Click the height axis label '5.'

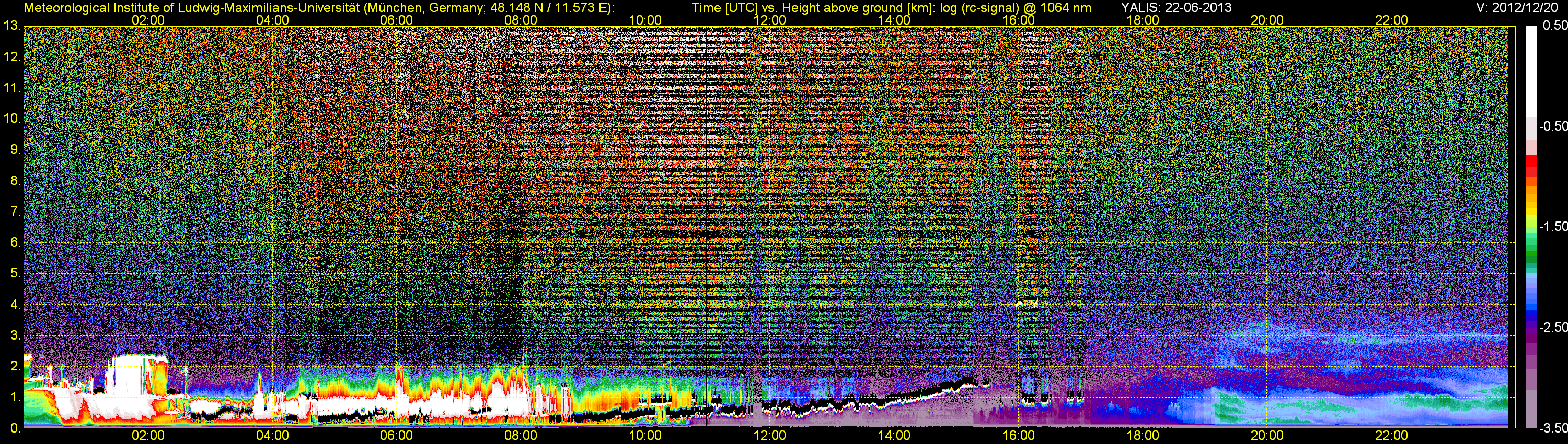pyautogui.click(x=15, y=273)
